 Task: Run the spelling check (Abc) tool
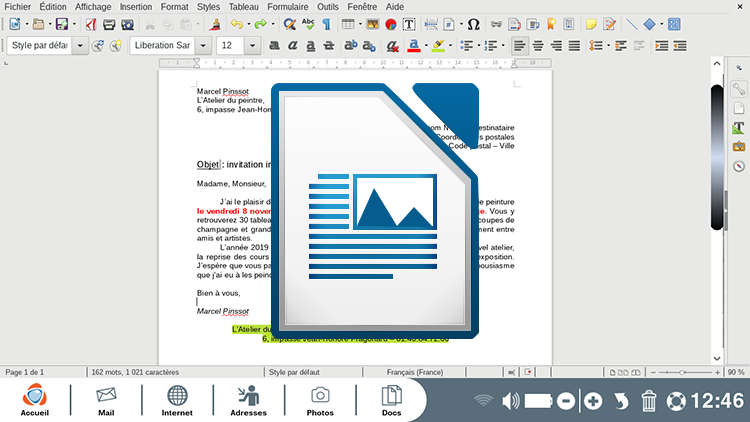click(309, 24)
